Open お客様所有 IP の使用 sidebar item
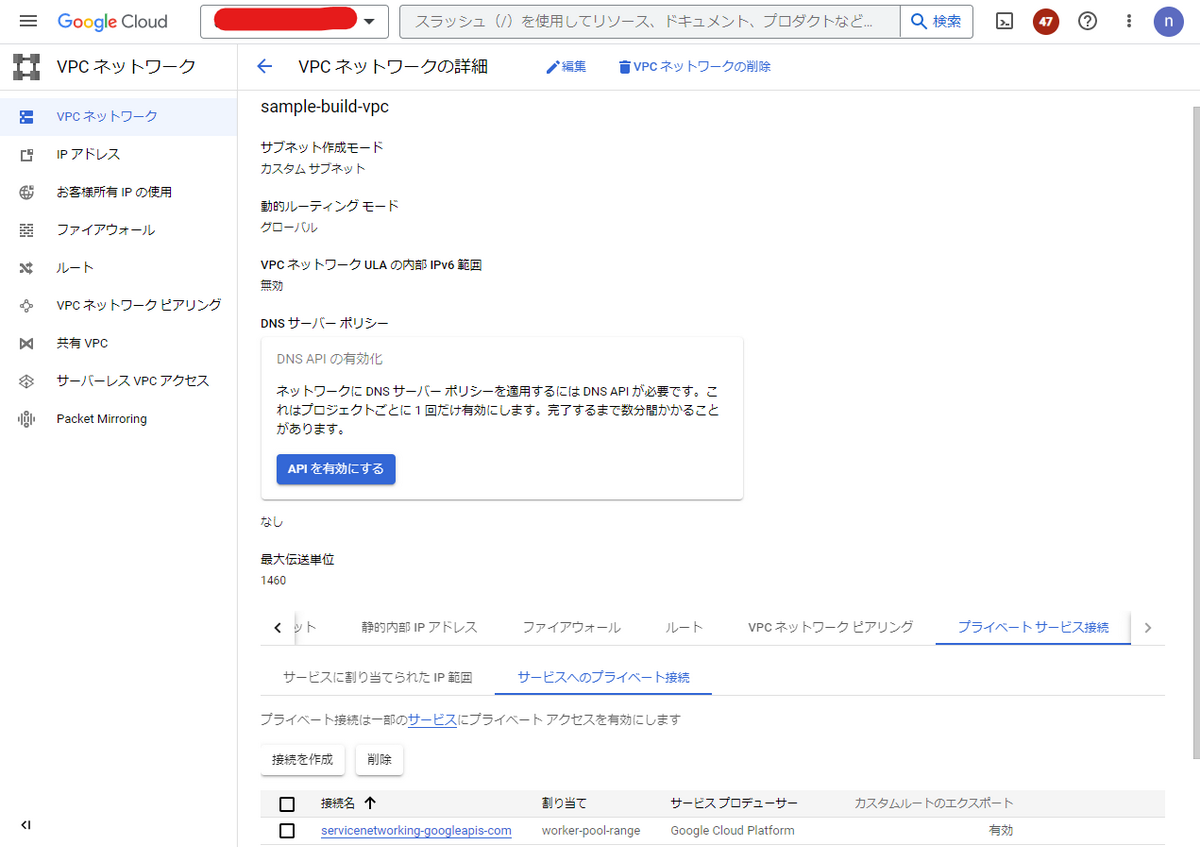Screen dimensions: 1200x847 coord(118,192)
